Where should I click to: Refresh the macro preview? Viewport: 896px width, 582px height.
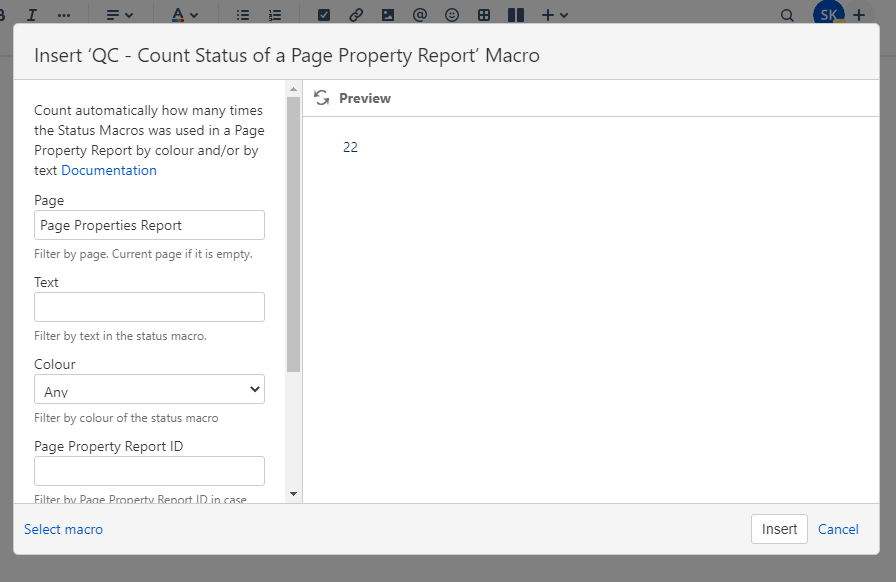320,97
